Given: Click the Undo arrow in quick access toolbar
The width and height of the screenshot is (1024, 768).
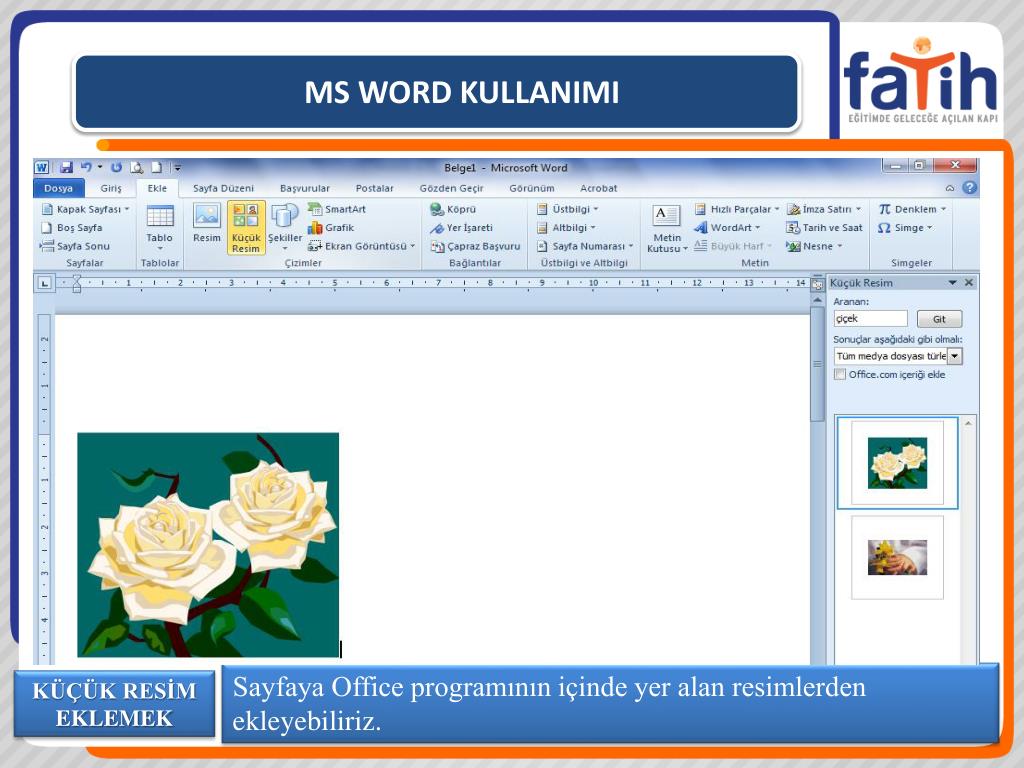Looking at the screenshot, I should pyautogui.click(x=86, y=168).
